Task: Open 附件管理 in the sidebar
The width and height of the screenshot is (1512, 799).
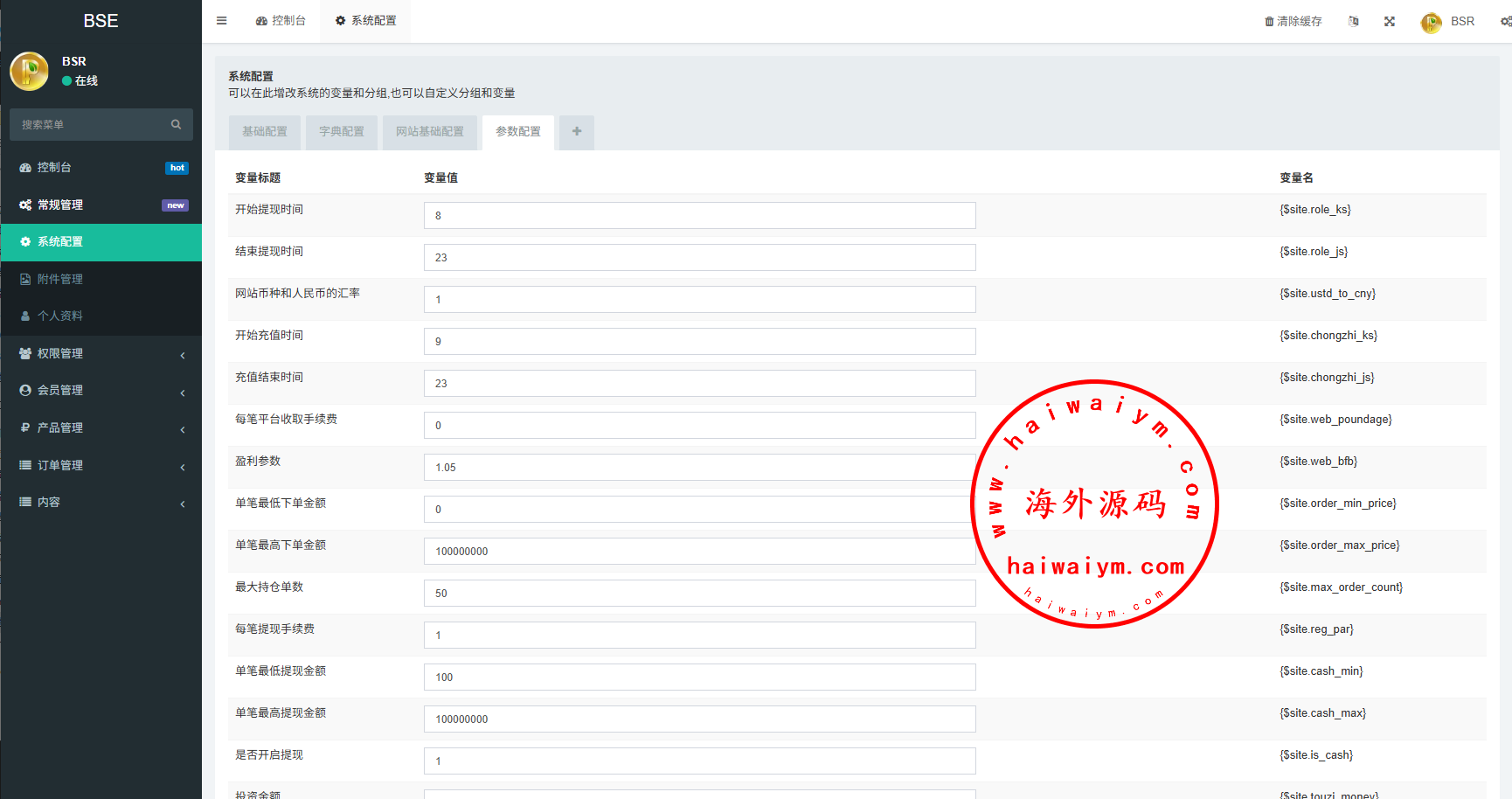Action: [60, 280]
